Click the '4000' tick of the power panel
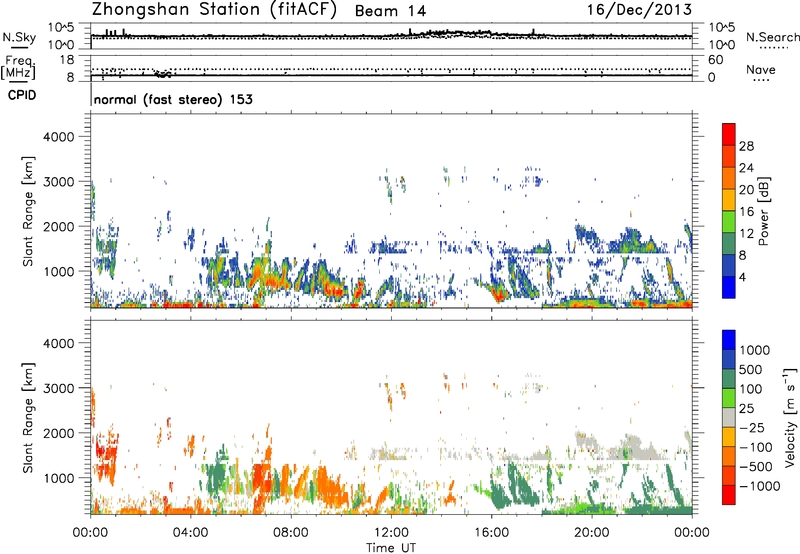800x554 pixels. tap(58, 137)
